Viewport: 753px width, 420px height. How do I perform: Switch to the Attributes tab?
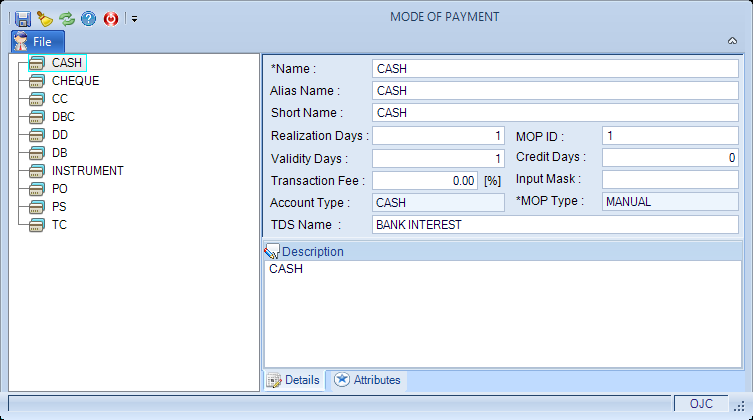pos(368,380)
